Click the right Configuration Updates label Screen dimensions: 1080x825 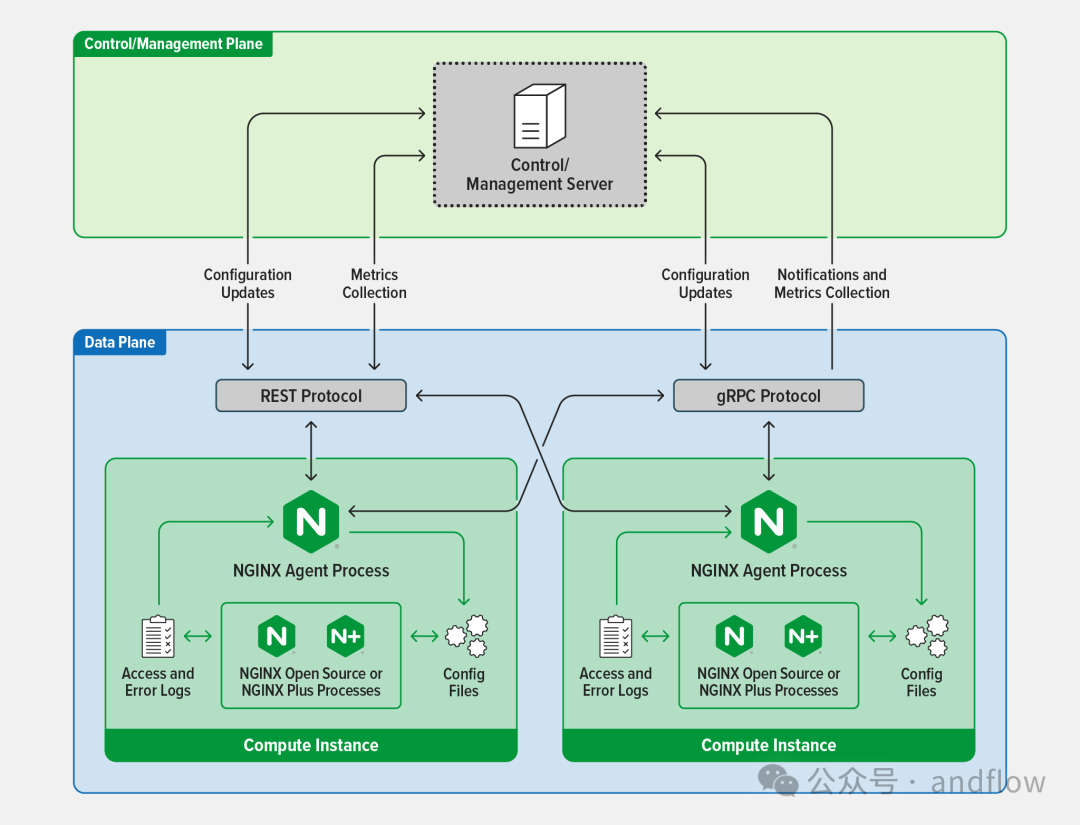coord(705,284)
